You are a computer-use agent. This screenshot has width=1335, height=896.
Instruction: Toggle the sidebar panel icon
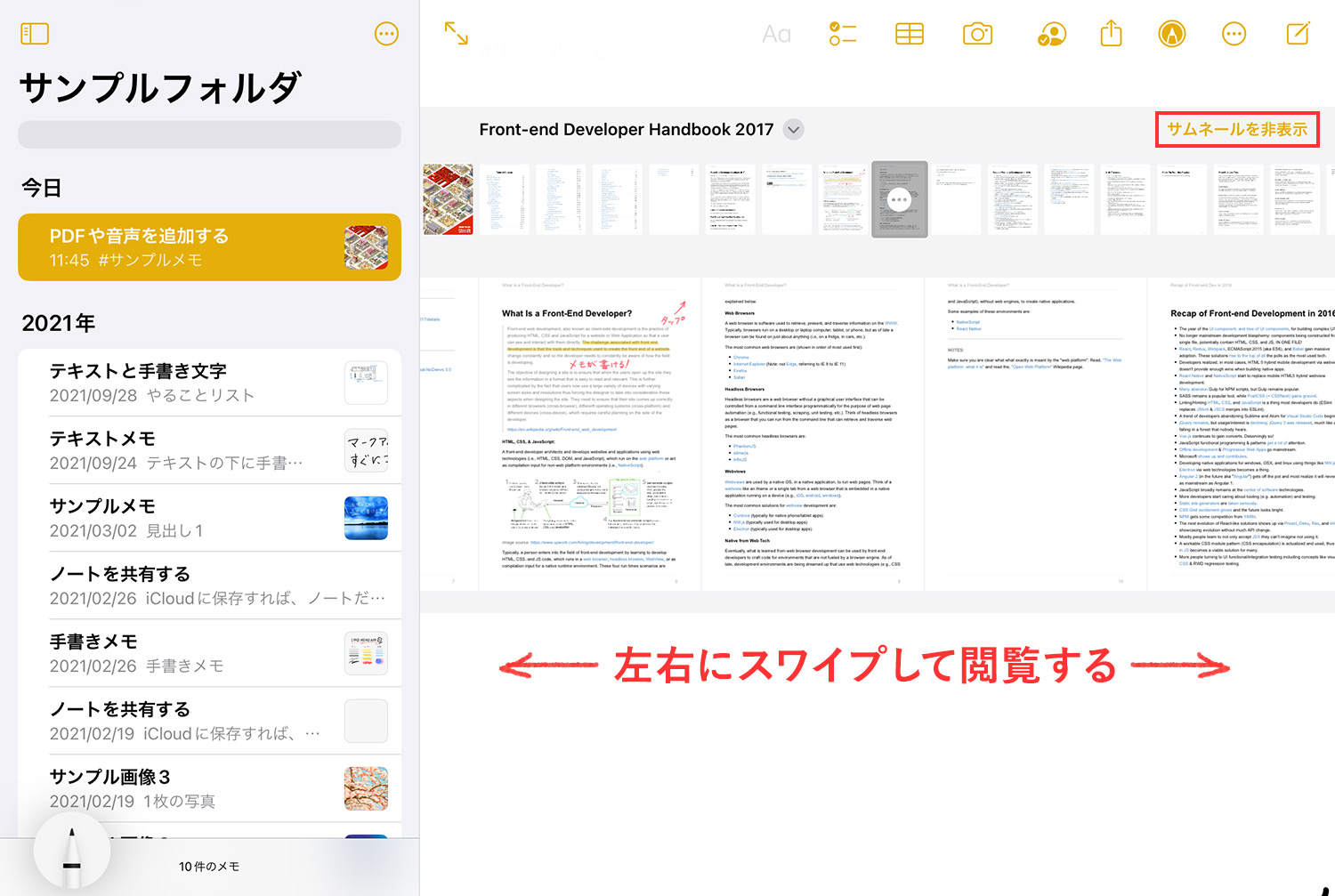35,34
